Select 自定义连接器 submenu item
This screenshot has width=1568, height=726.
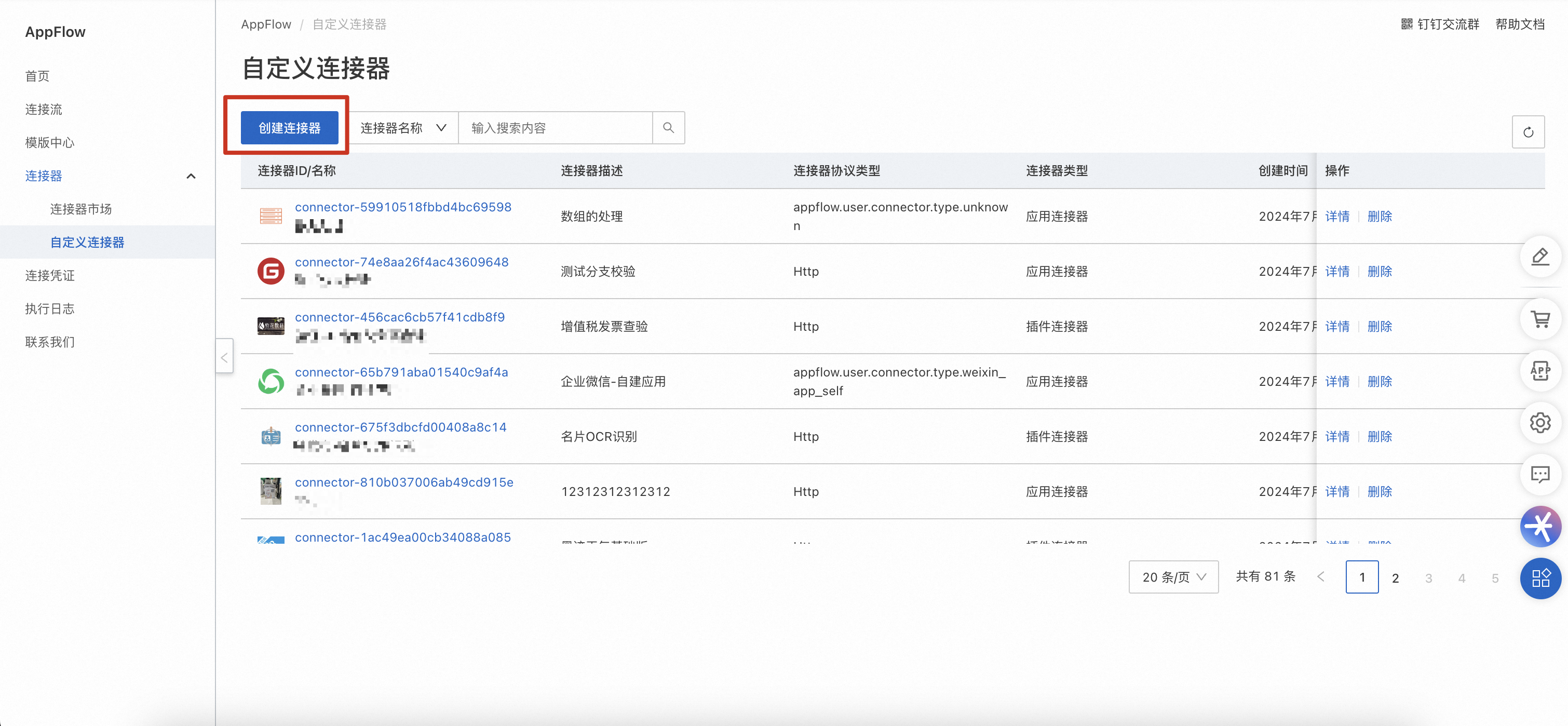tap(87, 243)
